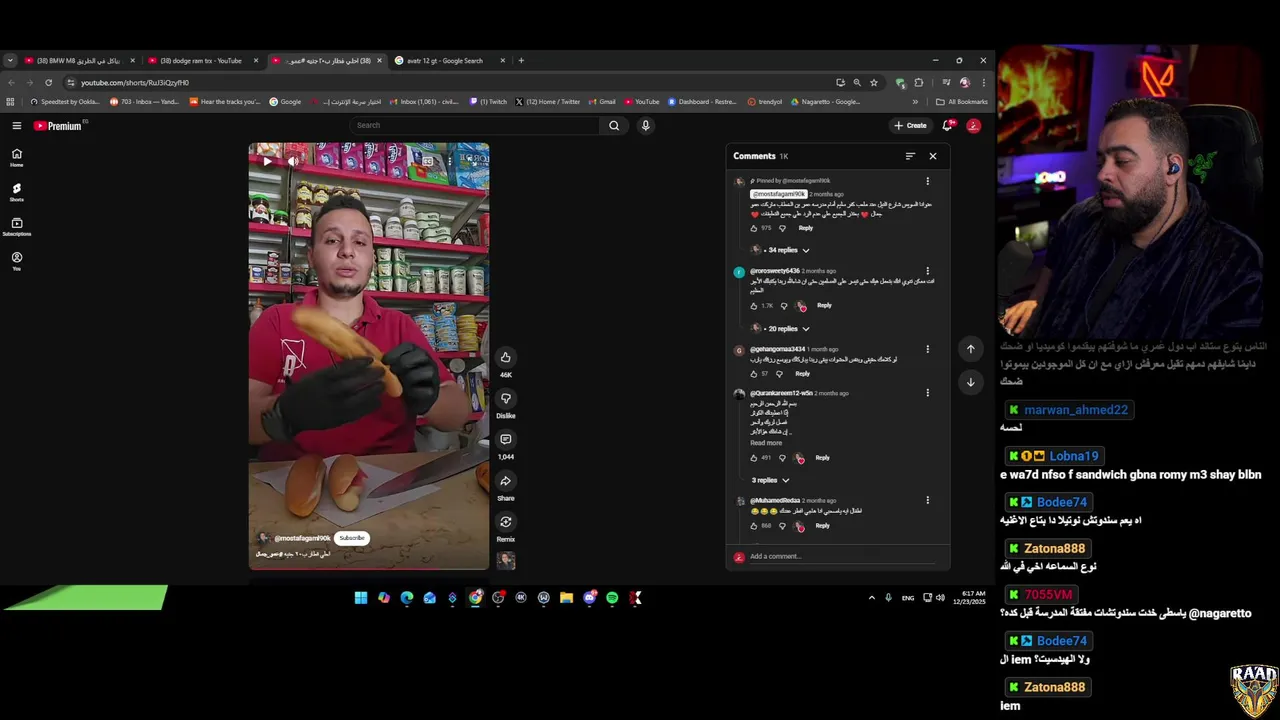Click the search magnifier button
This screenshot has width=1280, height=720.
coord(614,125)
